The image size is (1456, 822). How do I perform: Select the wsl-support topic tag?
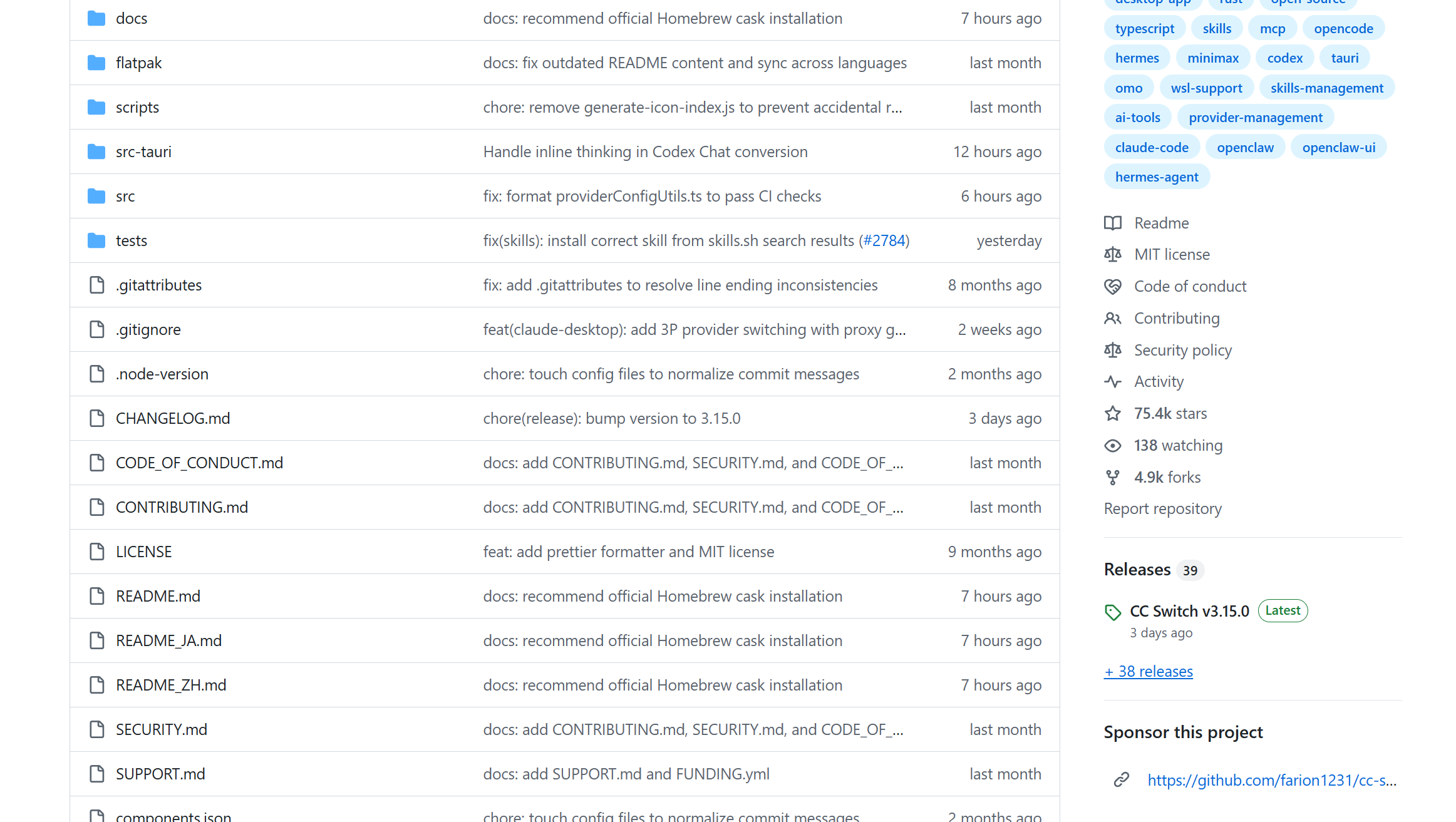1206,88
